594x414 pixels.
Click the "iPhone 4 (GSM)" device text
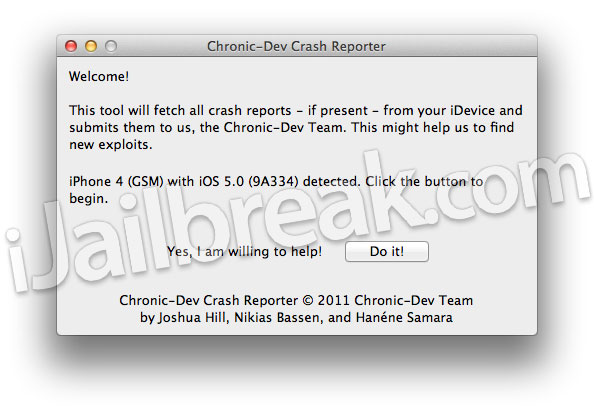(x=116, y=181)
